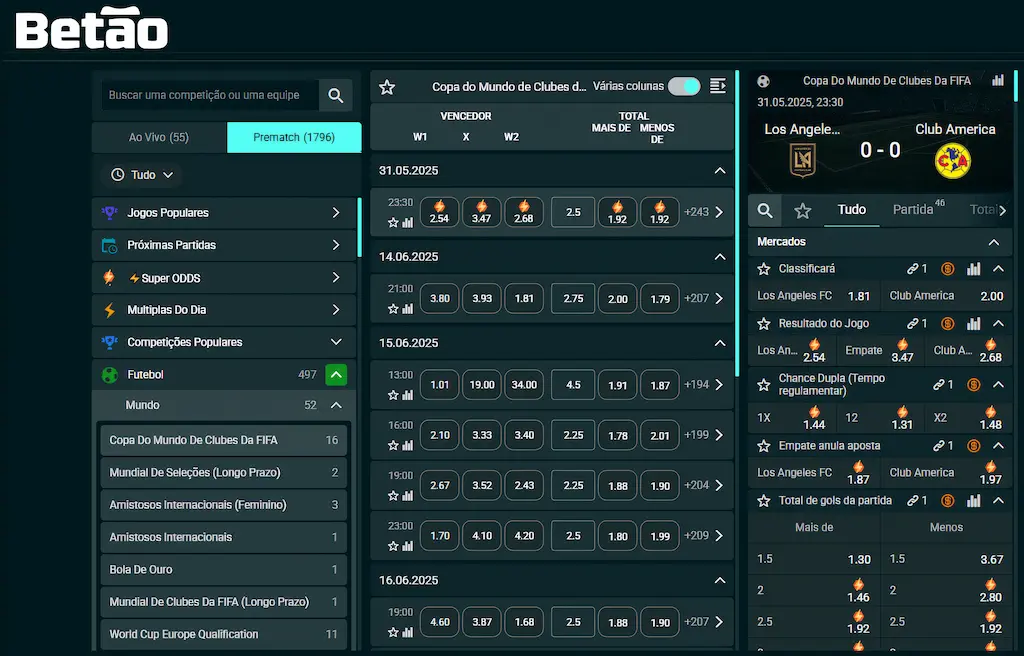Toggle the Várias colunas switch
Screen dimensions: 1024x656
(684, 86)
